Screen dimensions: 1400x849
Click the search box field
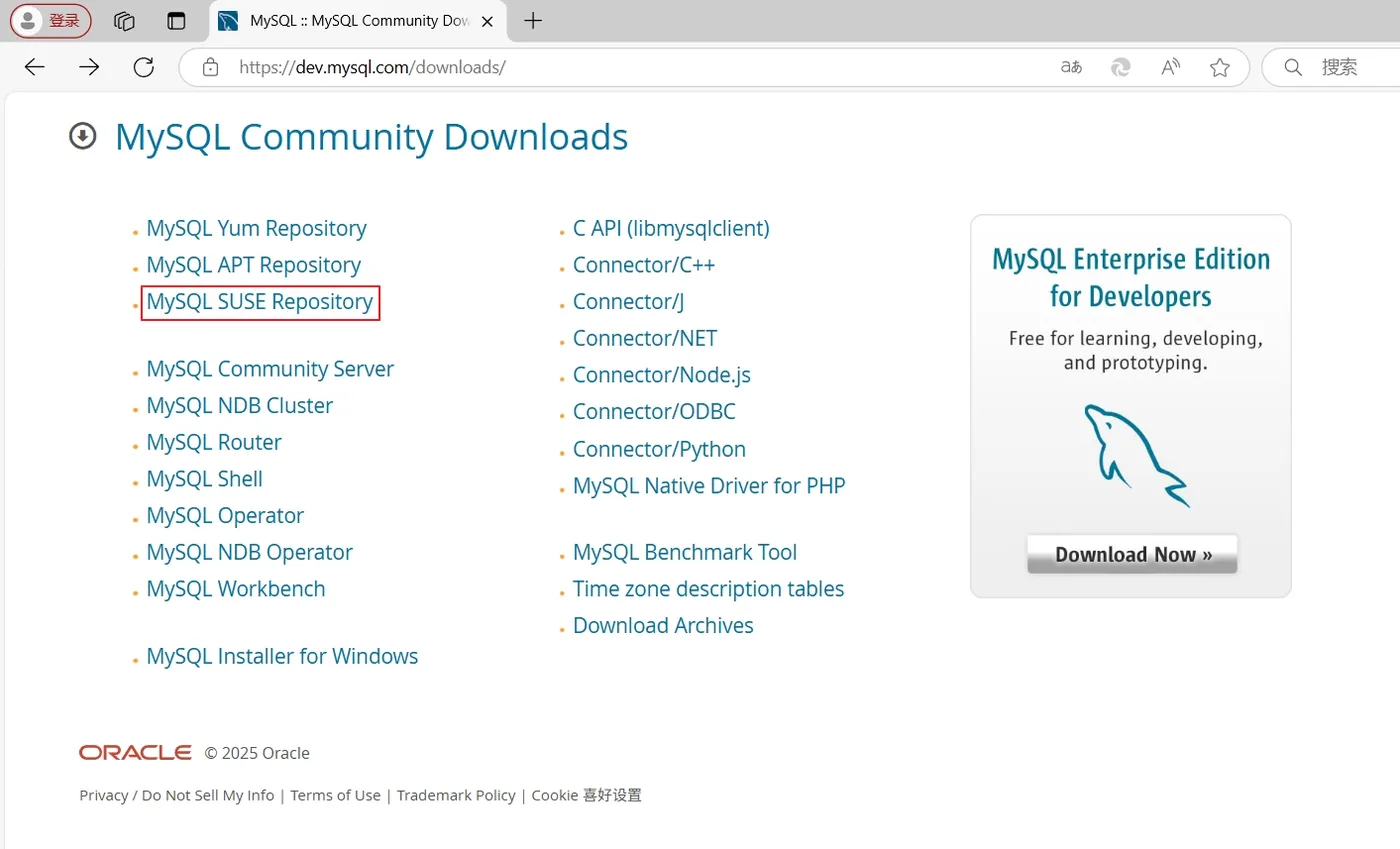pyautogui.click(x=1331, y=67)
